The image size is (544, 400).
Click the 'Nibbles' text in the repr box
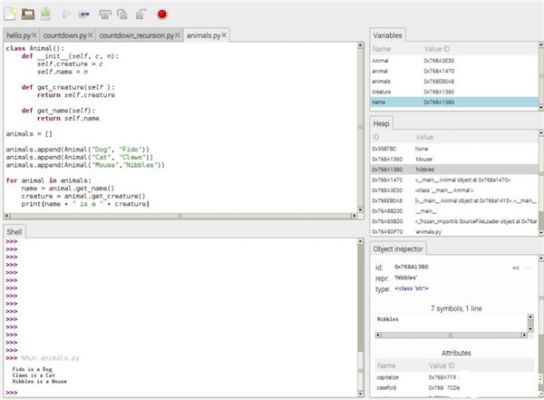[x=388, y=319]
